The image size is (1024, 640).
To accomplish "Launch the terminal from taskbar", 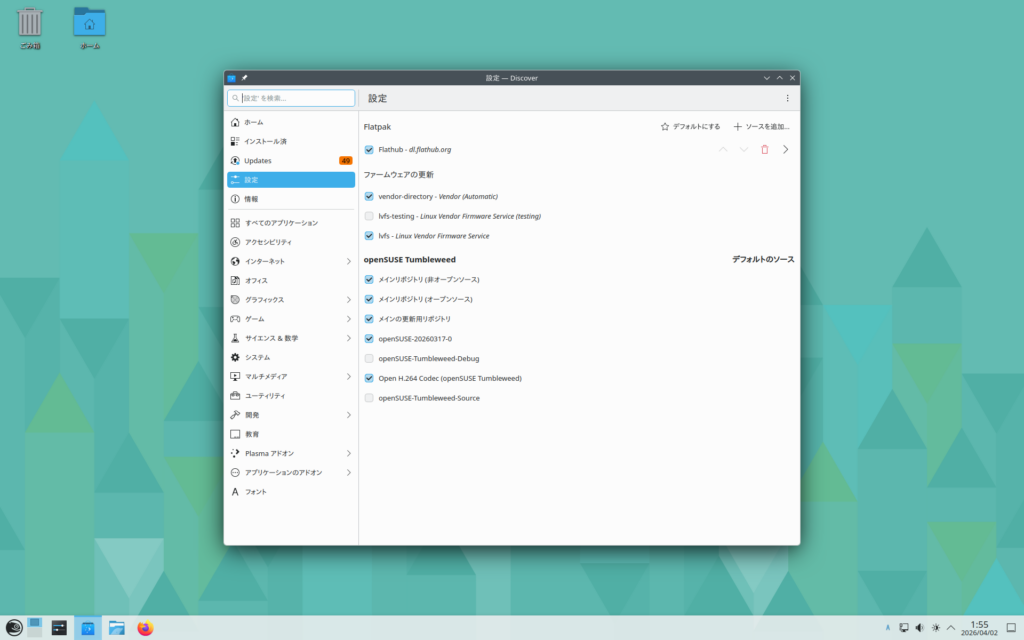I will click(60, 628).
